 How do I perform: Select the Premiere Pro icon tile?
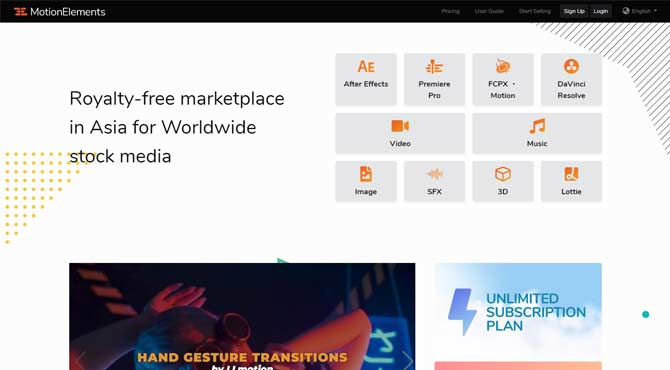[434, 79]
